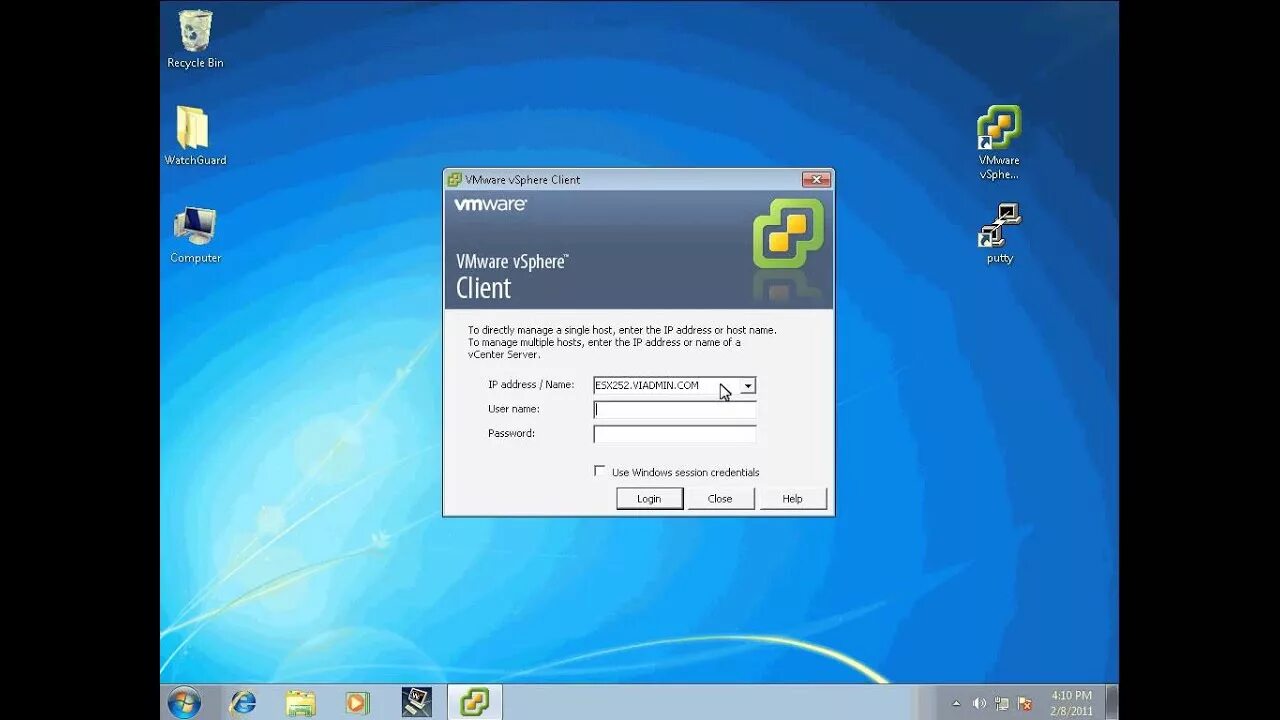Click the vSphere dialog title bar icon
1280x720 pixels.
[x=454, y=180]
